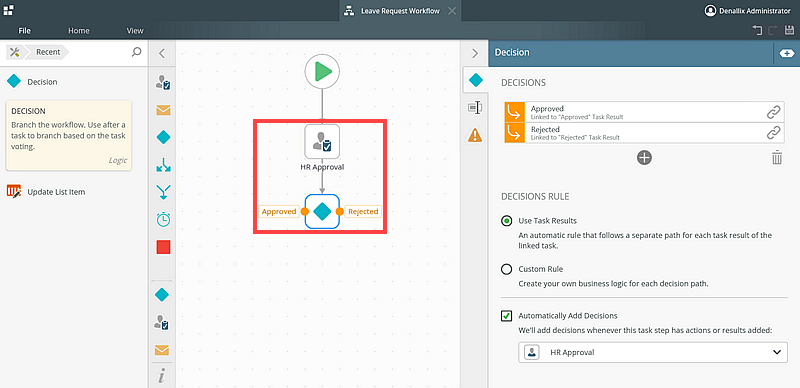800x388 pixels.
Task: Add a new decision with plus icon
Action: pyautogui.click(x=644, y=157)
